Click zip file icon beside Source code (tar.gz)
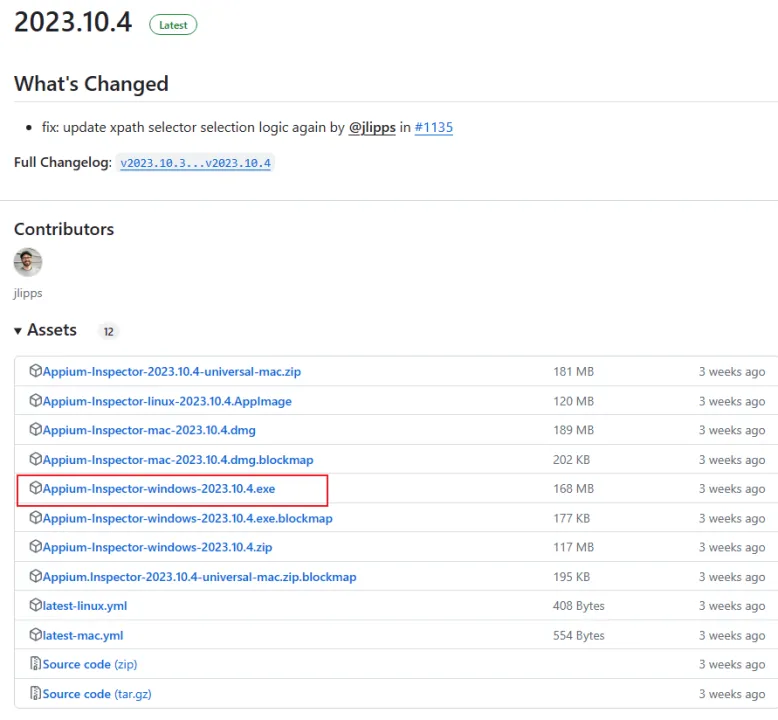The height and width of the screenshot is (720, 778). click(x=36, y=694)
